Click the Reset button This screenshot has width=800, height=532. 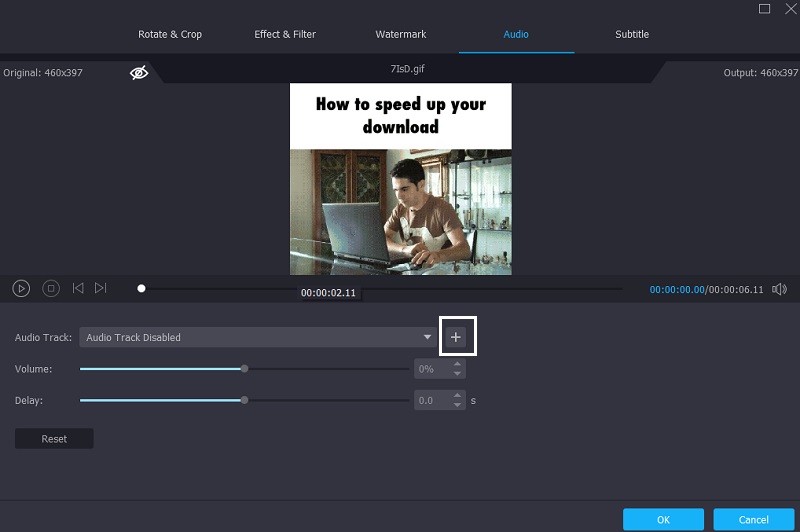point(54,439)
